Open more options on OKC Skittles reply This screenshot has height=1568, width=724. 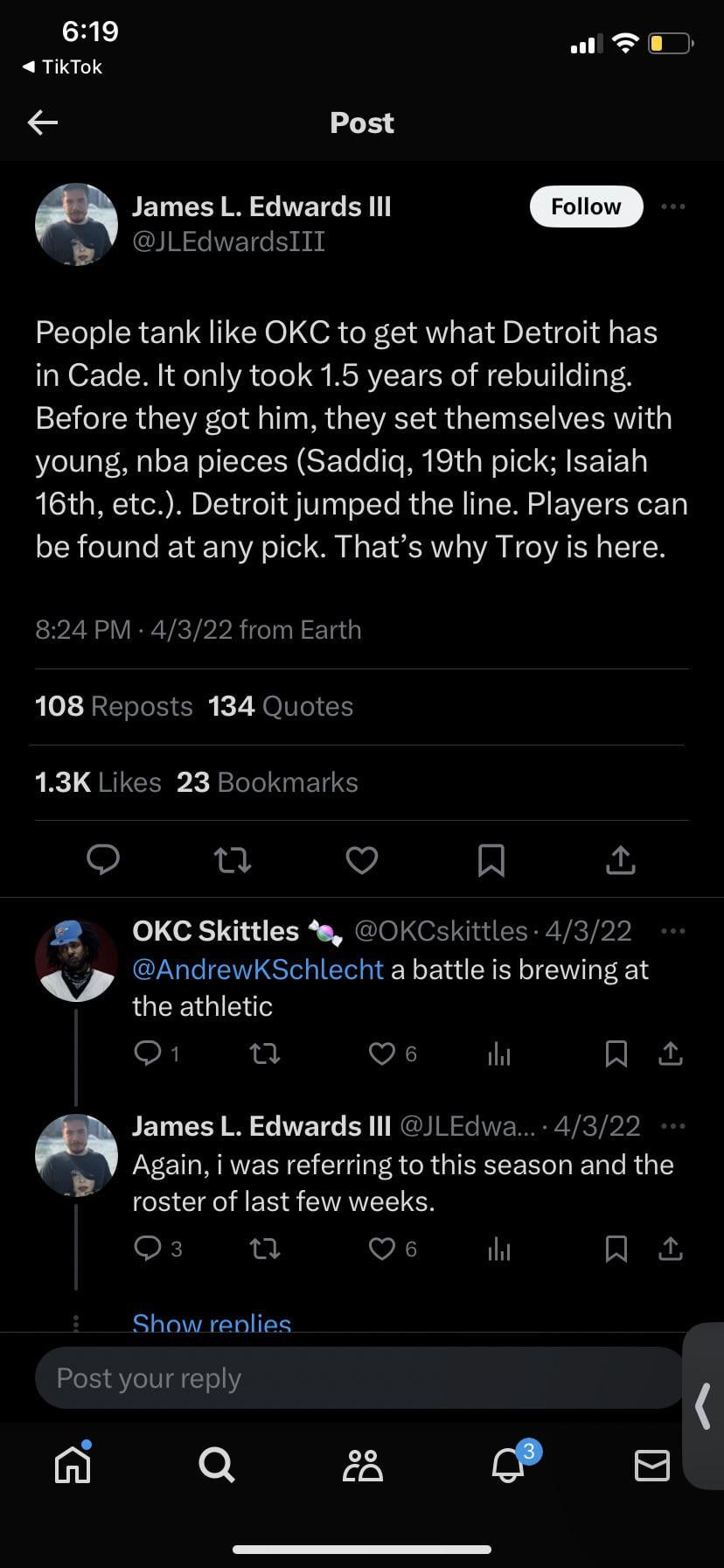[x=673, y=930]
